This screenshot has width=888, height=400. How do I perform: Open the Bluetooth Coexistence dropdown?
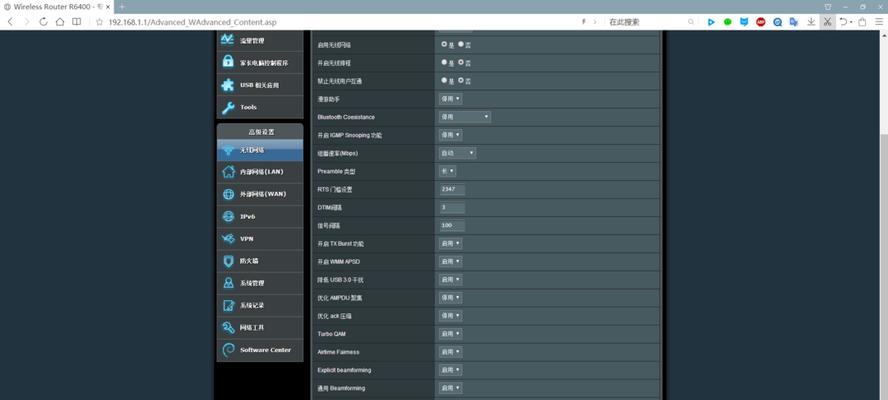(x=464, y=117)
